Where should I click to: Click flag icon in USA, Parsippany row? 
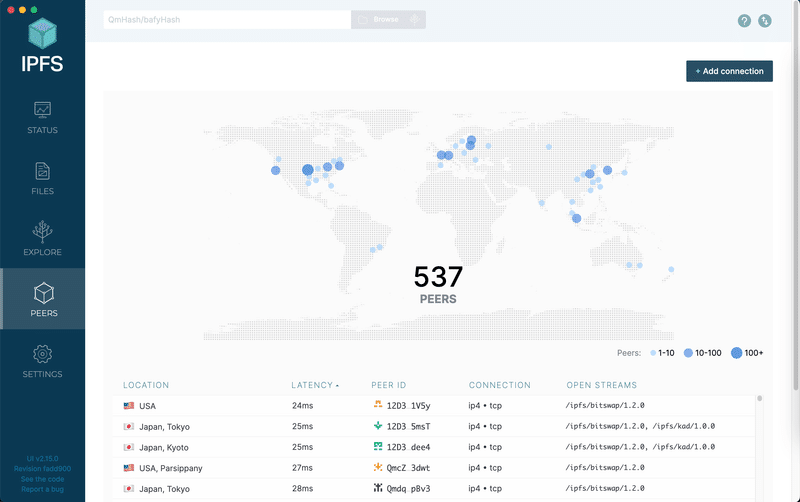coord(129,468)
